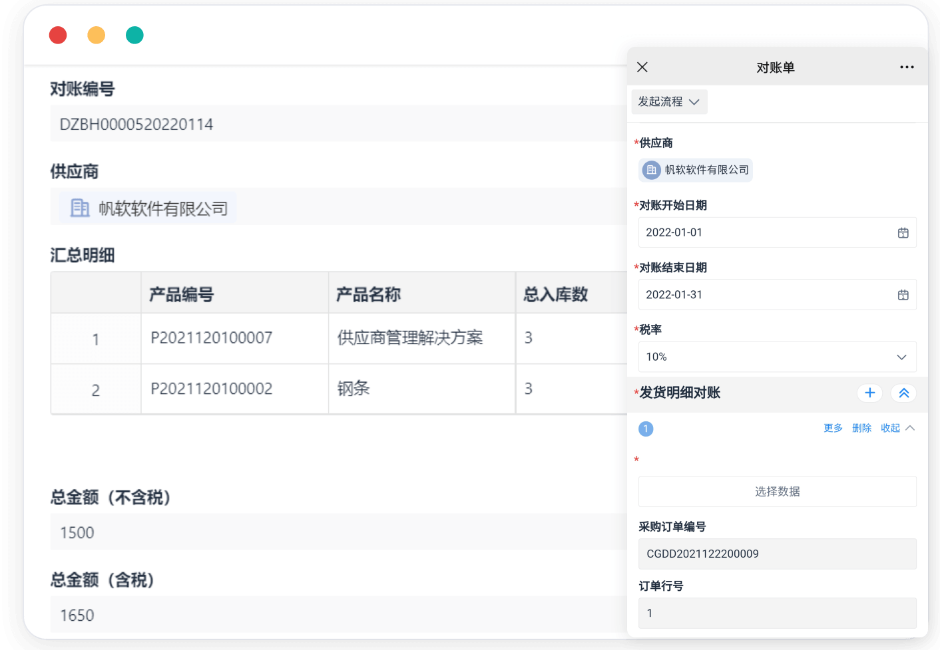
Task: Select cell P2021120100007
Action: (235, 338)
